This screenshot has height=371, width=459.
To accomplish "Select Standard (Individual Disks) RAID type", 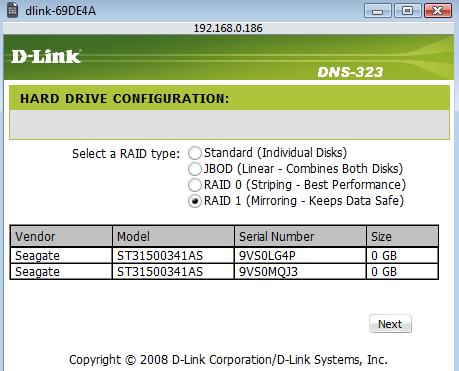I will (x=195, y=153).
